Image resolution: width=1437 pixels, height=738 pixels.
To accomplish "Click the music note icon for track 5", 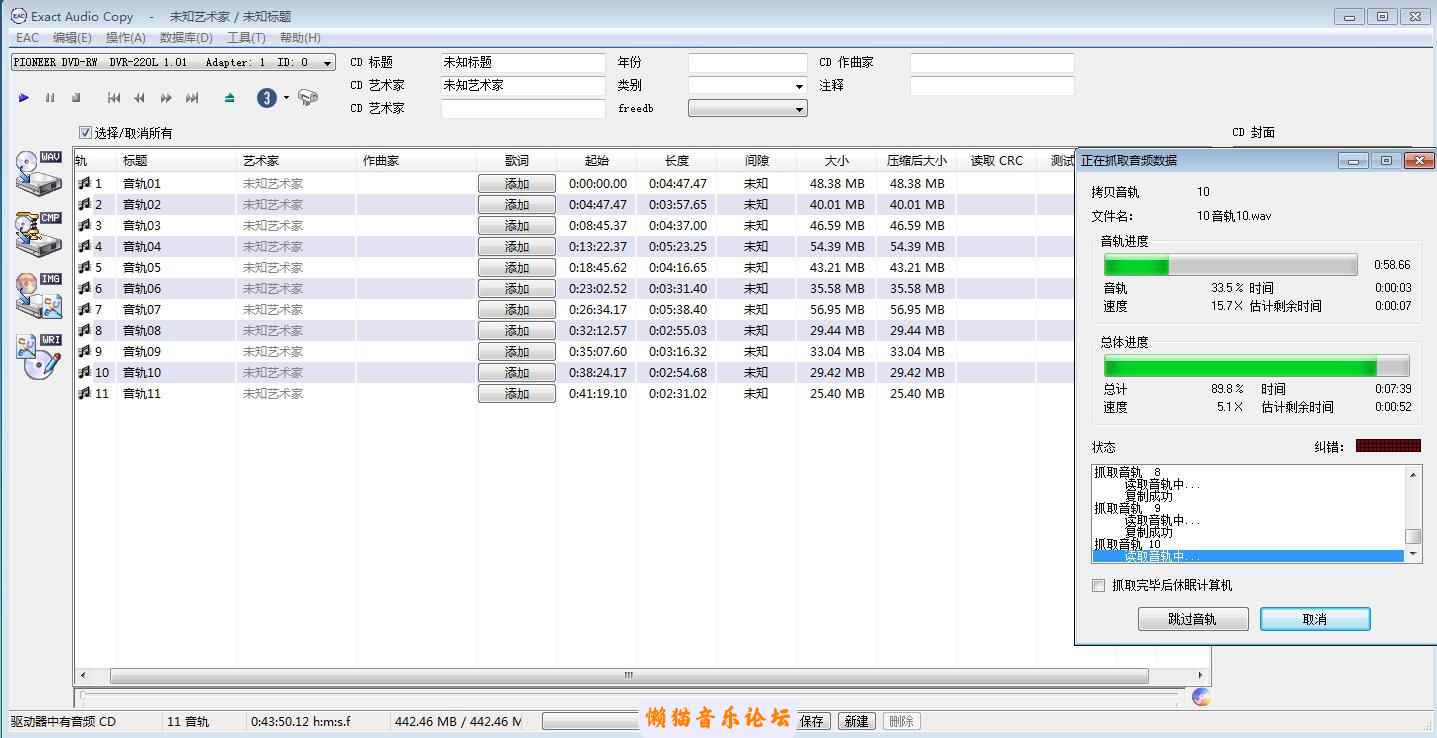I will click(x=85, y=267).
